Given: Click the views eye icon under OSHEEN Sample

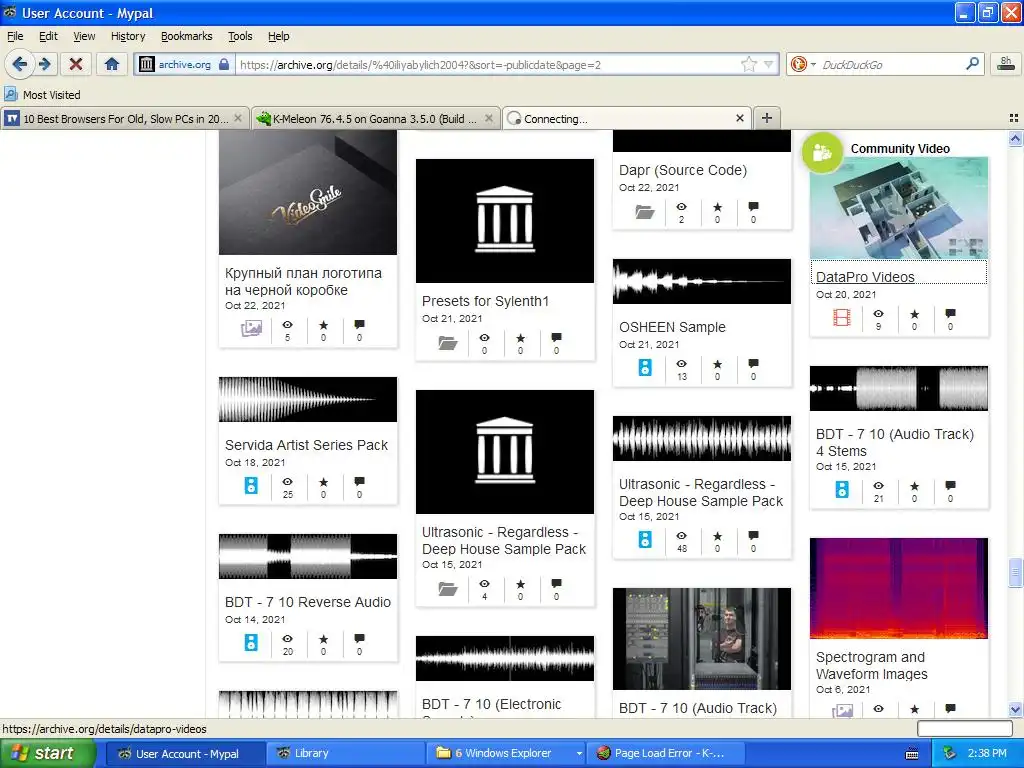Looking at the screenshot, I should pyautogui.click(x=681, y=364).
